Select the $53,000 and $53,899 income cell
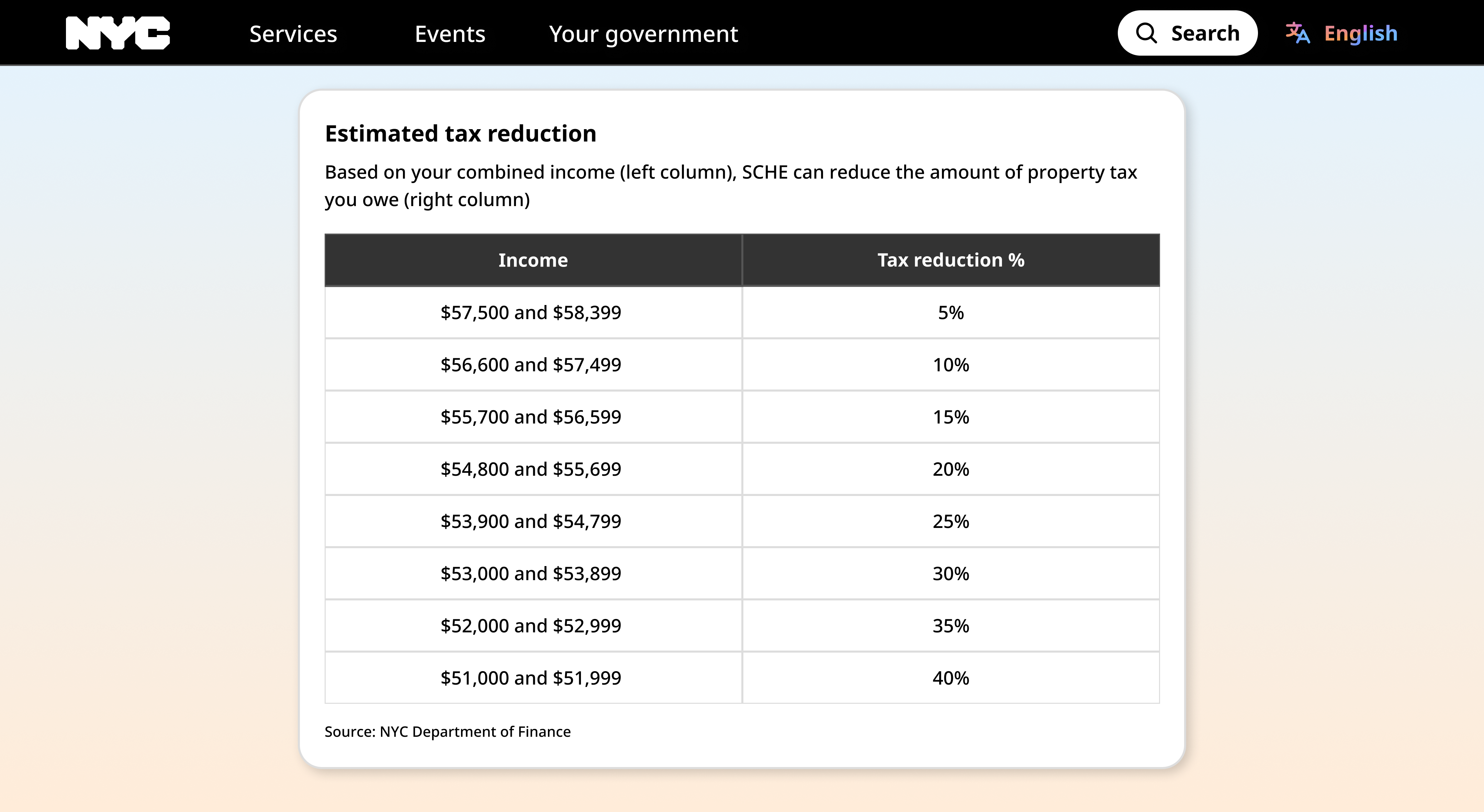The width and height of the screenshot is (1484, 812). click(x=531, y=573)
